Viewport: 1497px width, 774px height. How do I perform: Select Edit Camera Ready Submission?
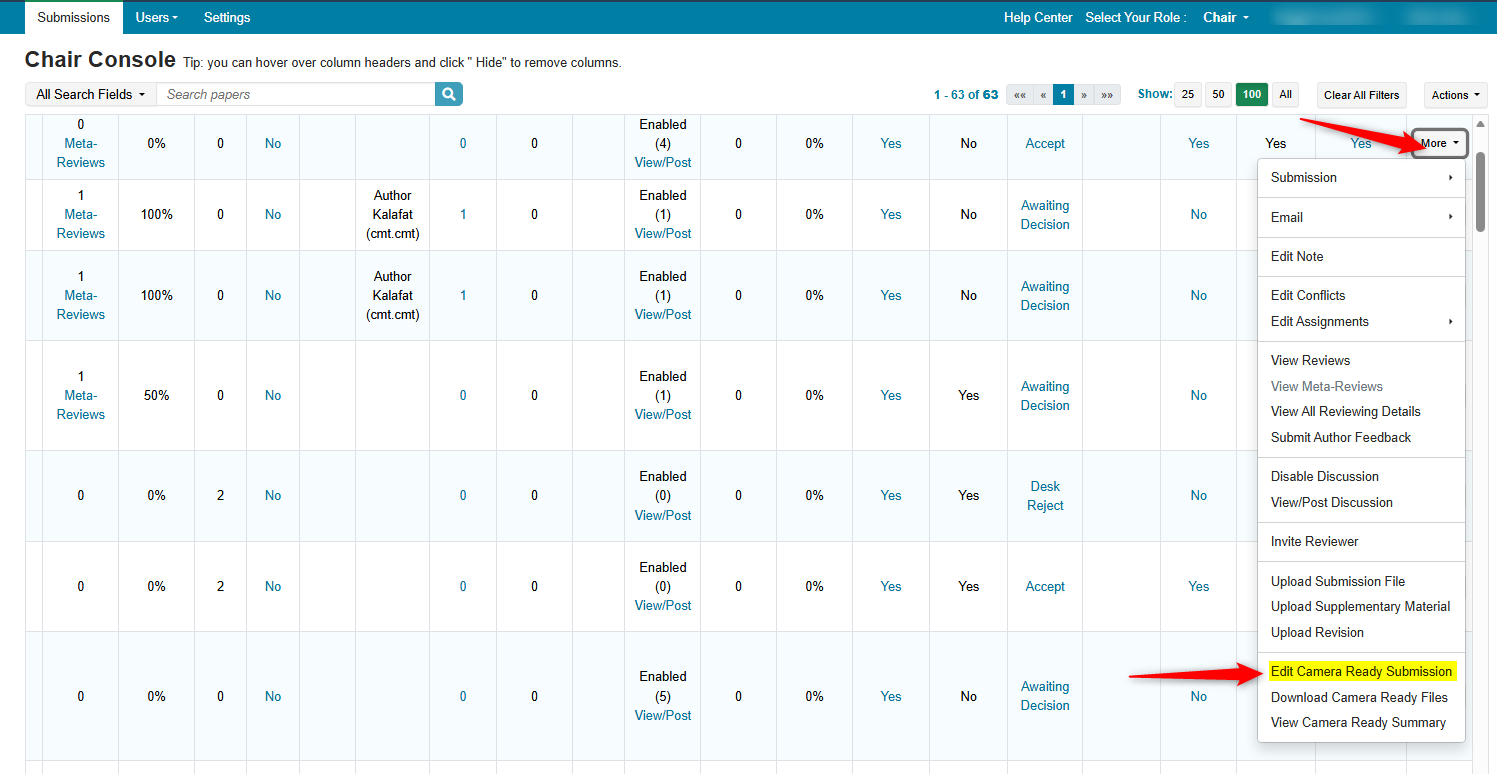point(1360,671)
